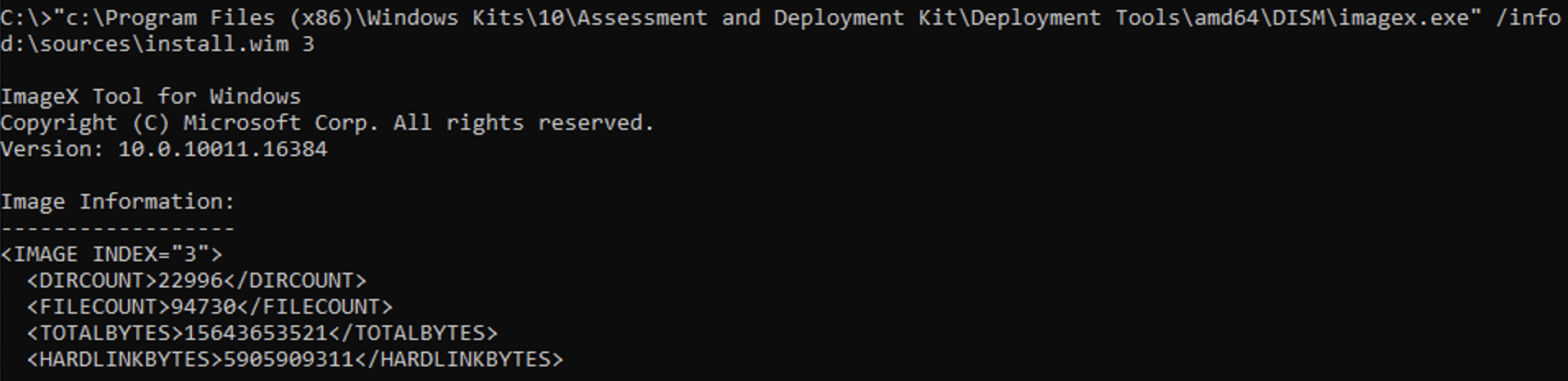Click the closing </TOTALBYTES> tag

tap(413, 333)
